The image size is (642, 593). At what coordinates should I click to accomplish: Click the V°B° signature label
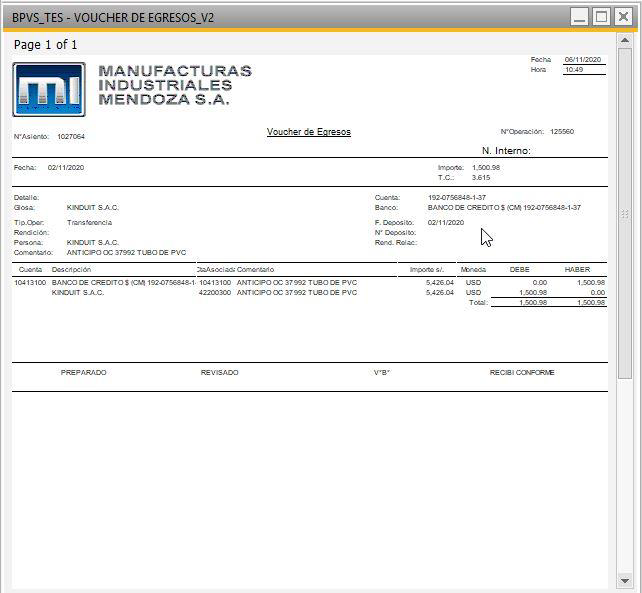[382, 372]
